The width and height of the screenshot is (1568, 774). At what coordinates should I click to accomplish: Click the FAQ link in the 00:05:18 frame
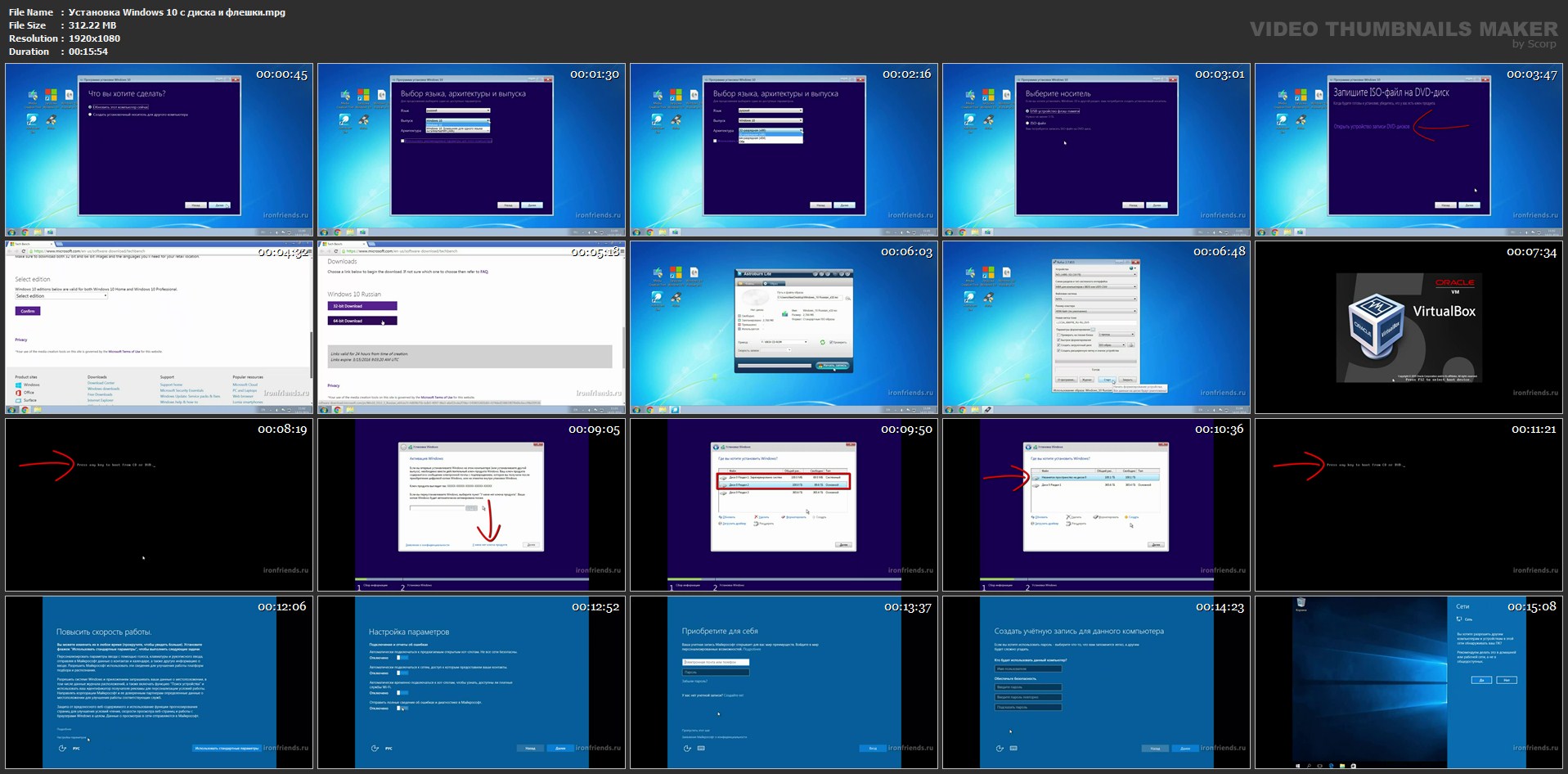tap(484, 272)
